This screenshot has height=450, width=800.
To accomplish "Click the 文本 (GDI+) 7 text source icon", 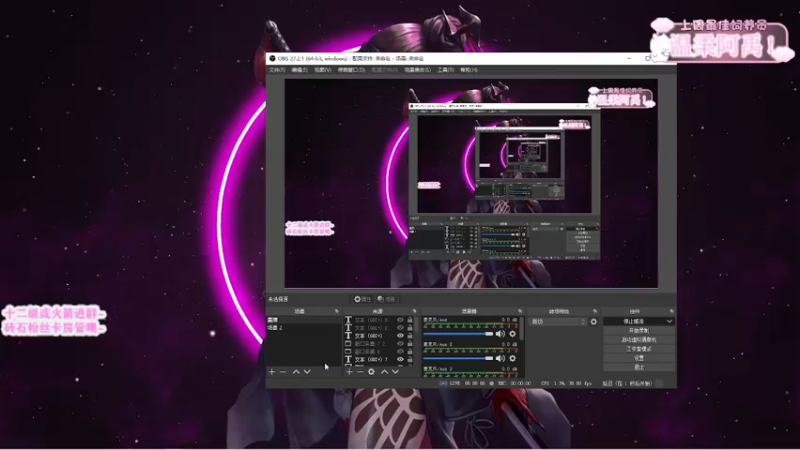I will [x=348, y=360].
